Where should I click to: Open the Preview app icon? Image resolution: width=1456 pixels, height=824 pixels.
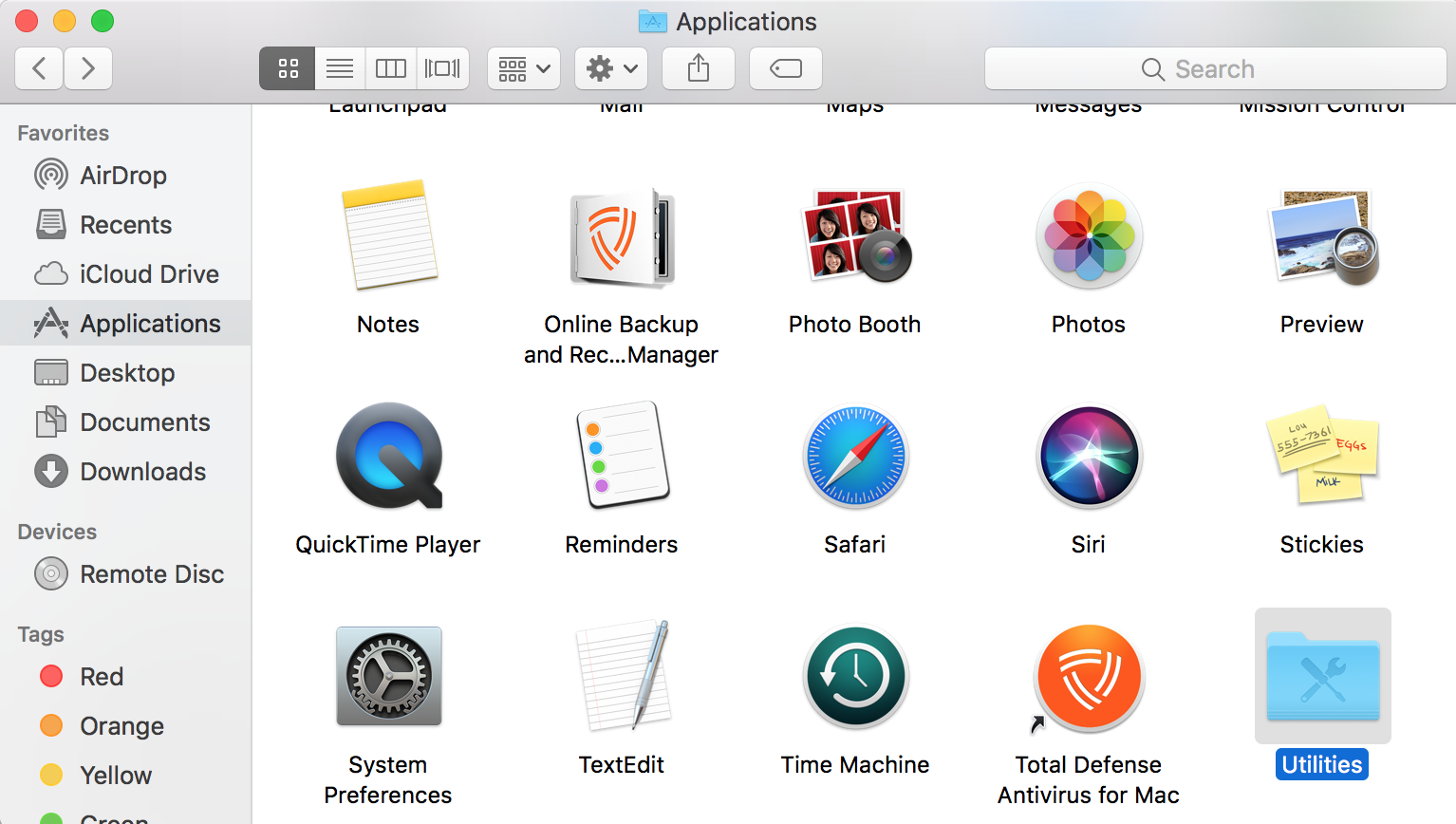click(1322, 237)
